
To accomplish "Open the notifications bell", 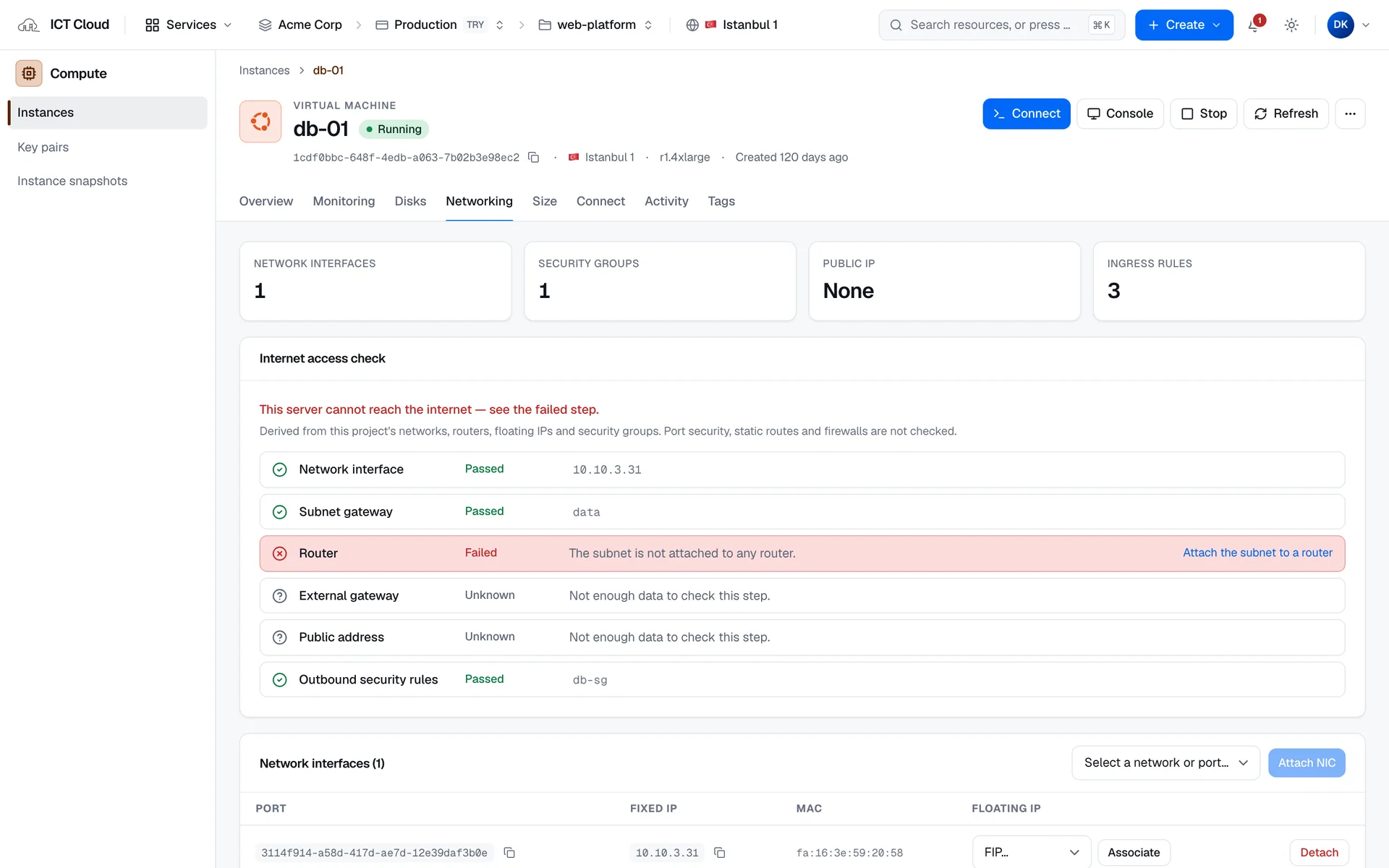I will 1254,25.
